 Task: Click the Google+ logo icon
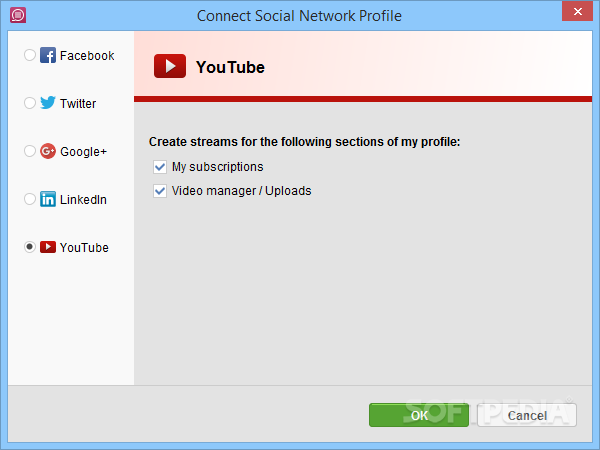[48, 151]
